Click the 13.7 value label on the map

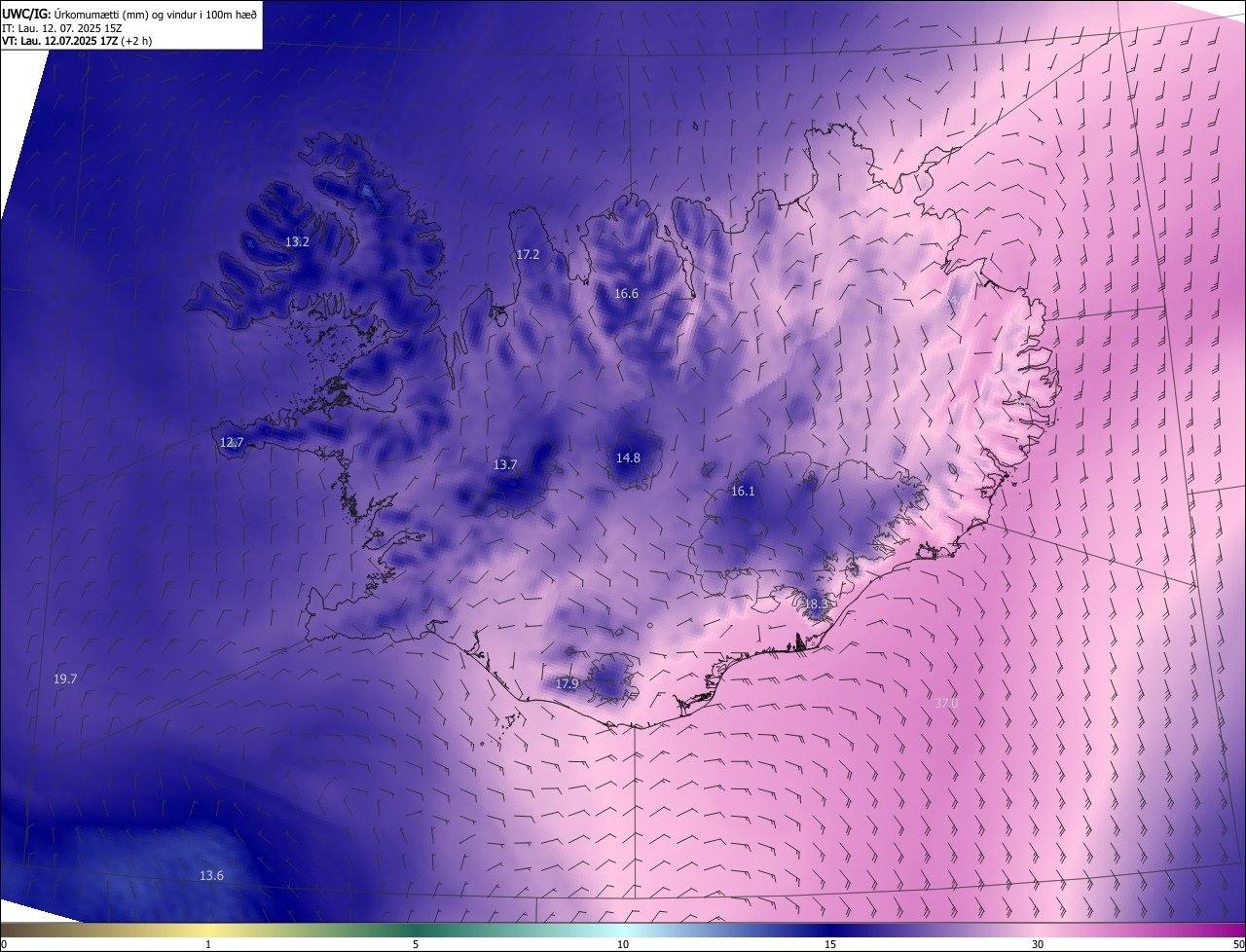point(505,464)
